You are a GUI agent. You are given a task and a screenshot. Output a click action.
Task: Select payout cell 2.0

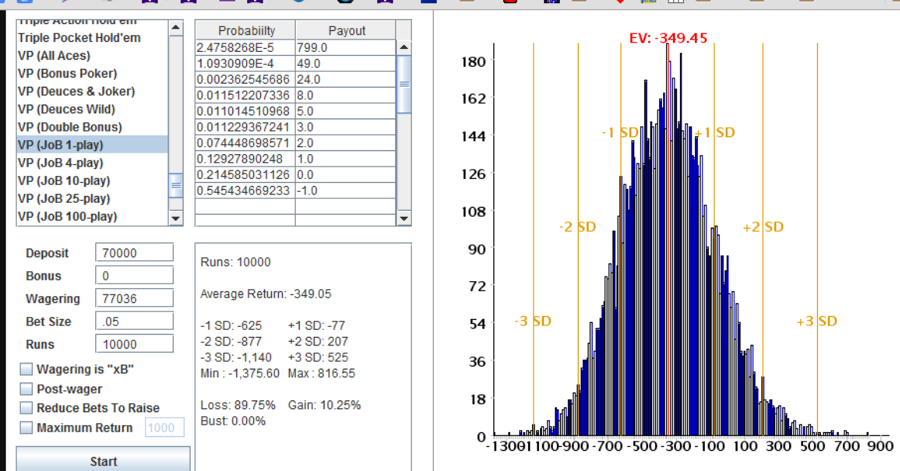(x=346, y=143)
